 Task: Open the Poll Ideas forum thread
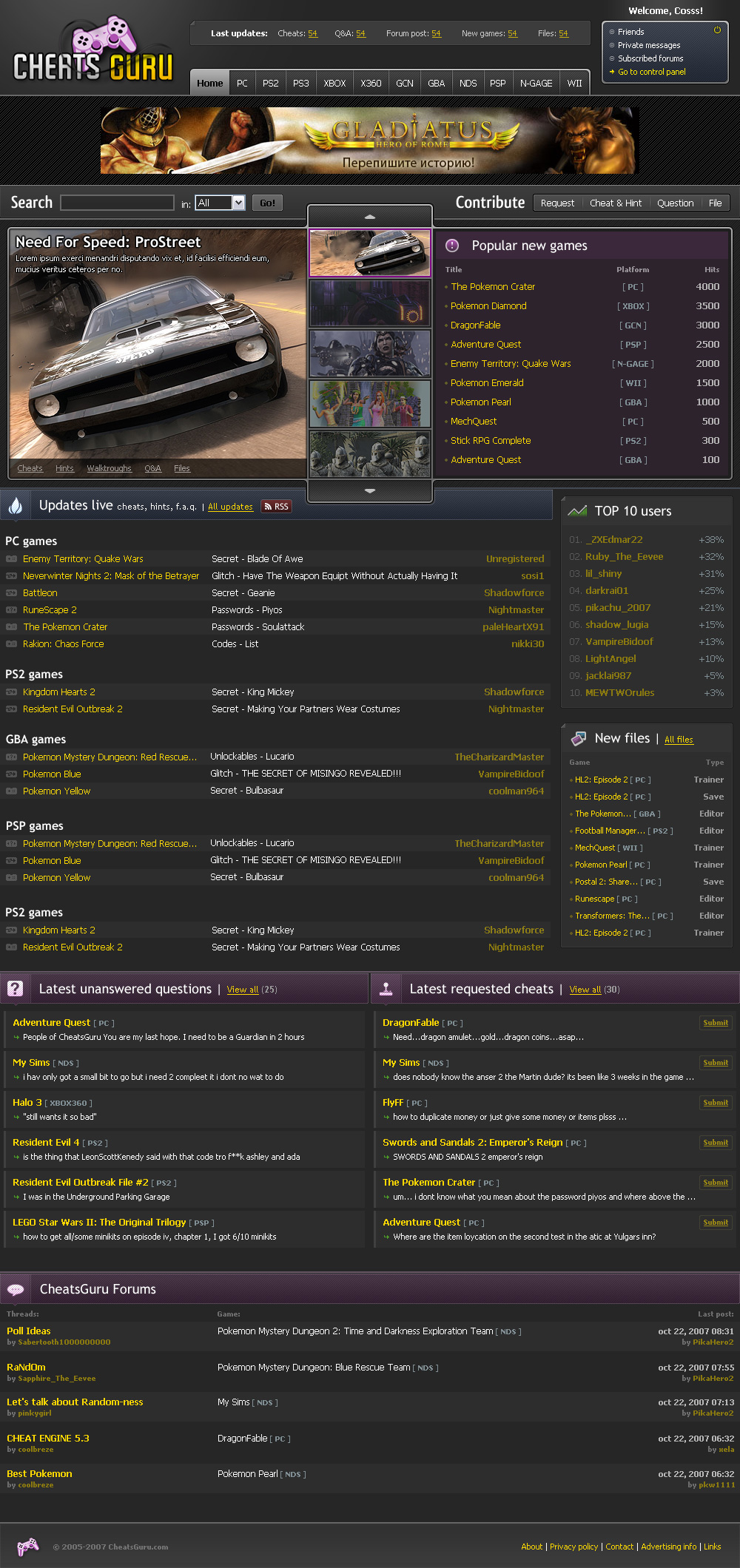(x=29, y=1331)
